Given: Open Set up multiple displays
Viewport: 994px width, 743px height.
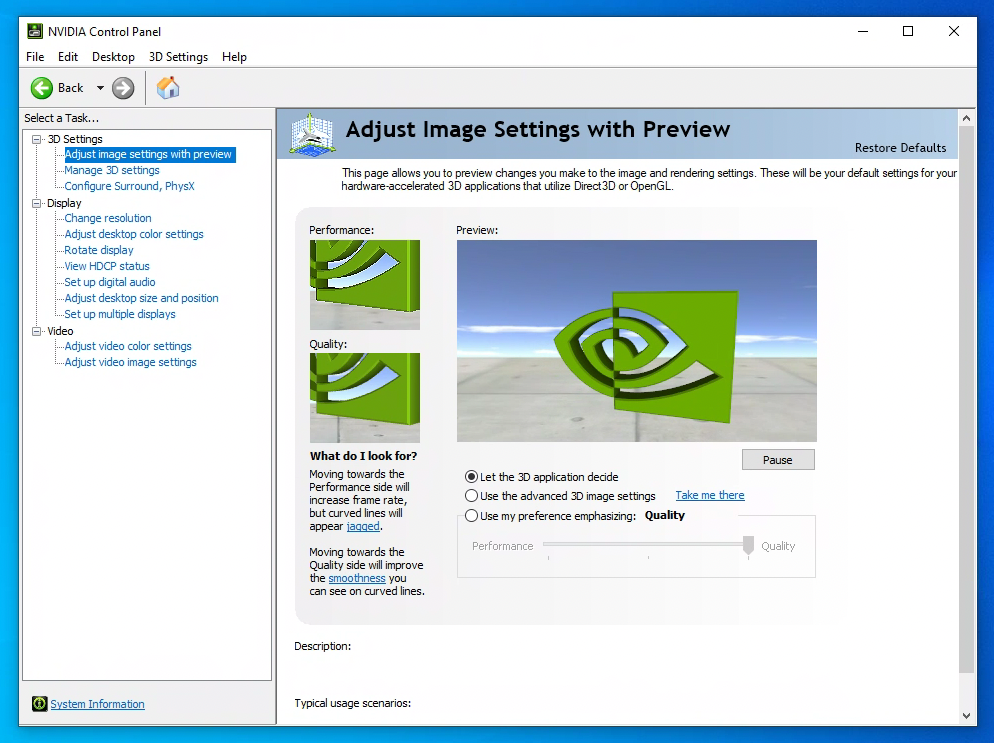Looking at the screenshot, I should [120, 314].
